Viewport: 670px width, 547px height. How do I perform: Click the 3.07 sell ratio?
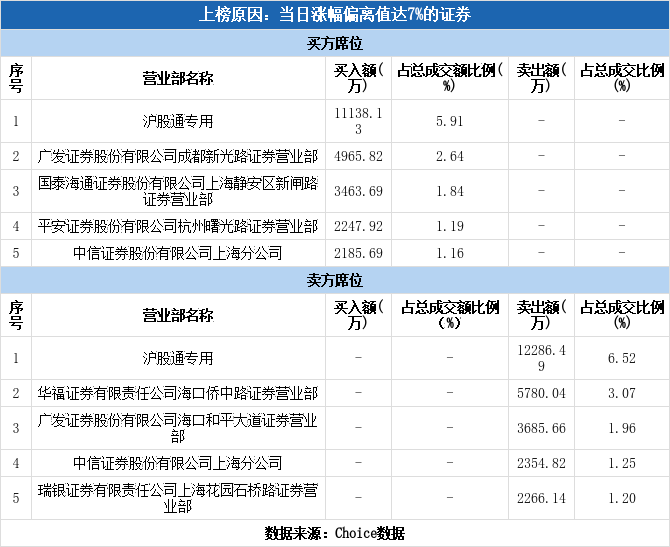click(622, 393)
